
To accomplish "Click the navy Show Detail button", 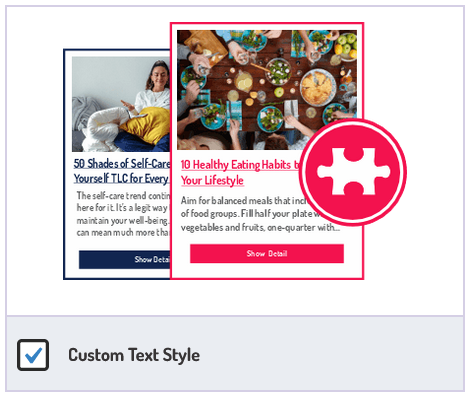I will pyautogui.click(x=124, y=260).
